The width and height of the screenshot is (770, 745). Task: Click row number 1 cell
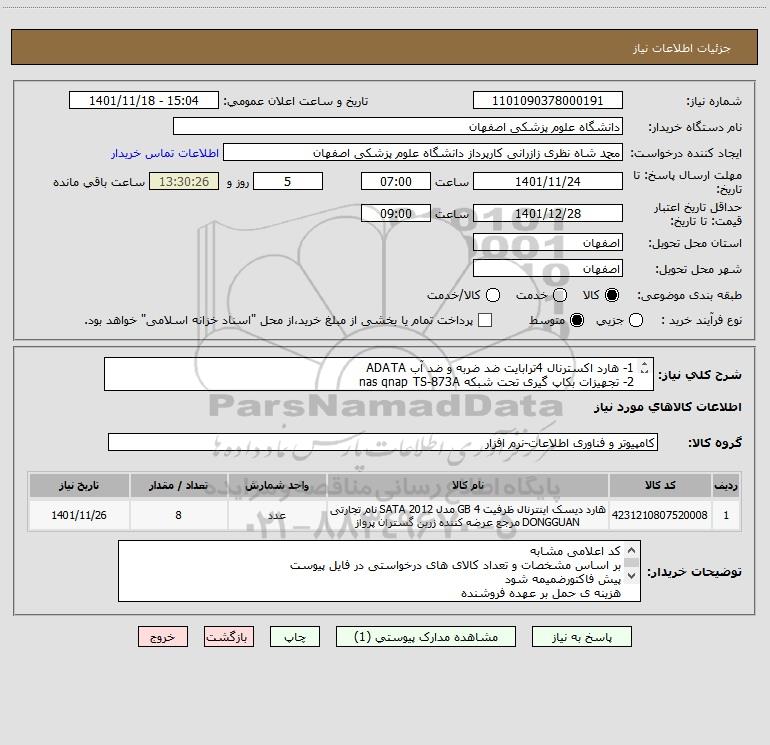[726, 515]
